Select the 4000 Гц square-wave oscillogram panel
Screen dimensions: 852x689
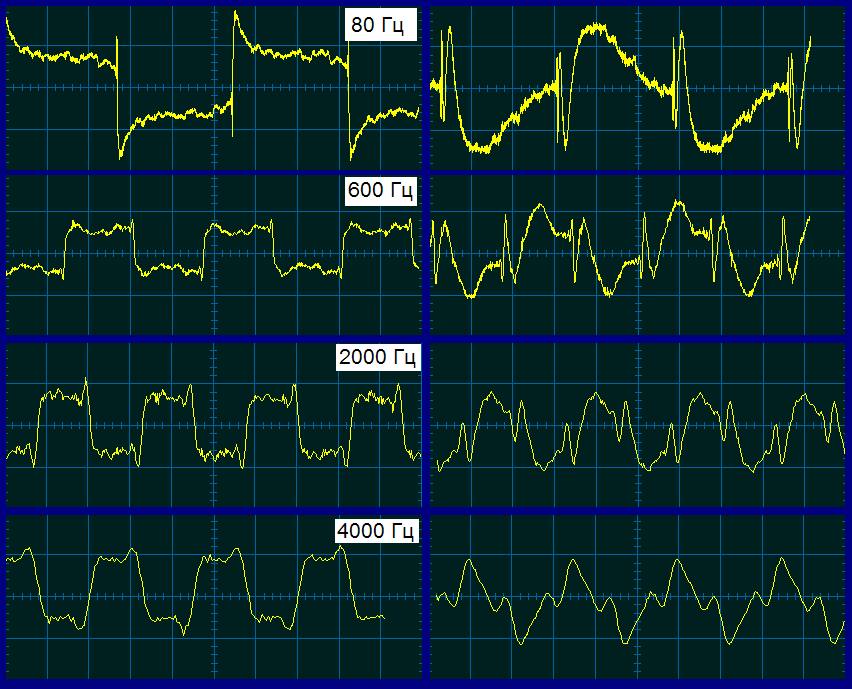(x=214, y=596)
